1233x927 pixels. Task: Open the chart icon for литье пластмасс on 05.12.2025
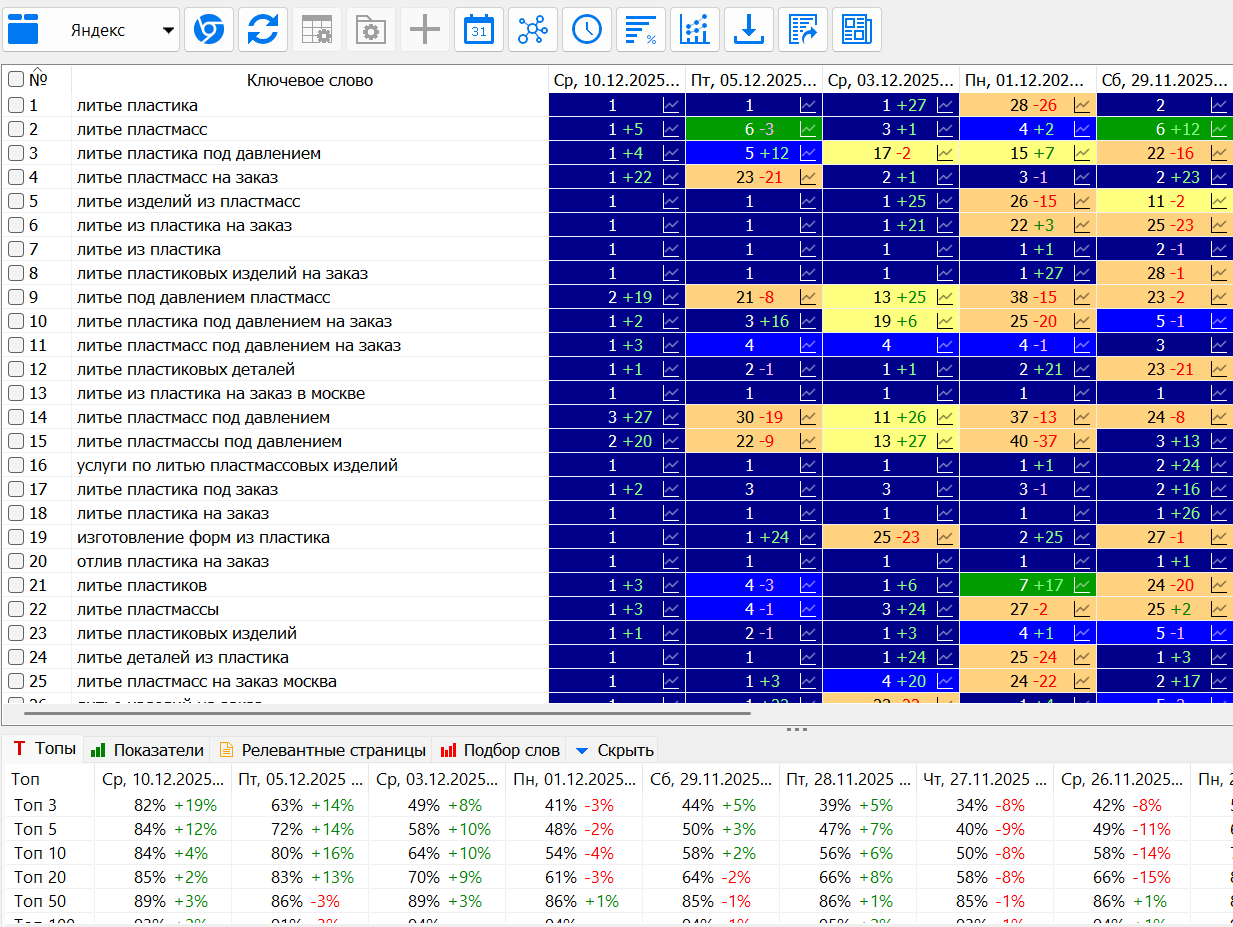click(808, 129)
